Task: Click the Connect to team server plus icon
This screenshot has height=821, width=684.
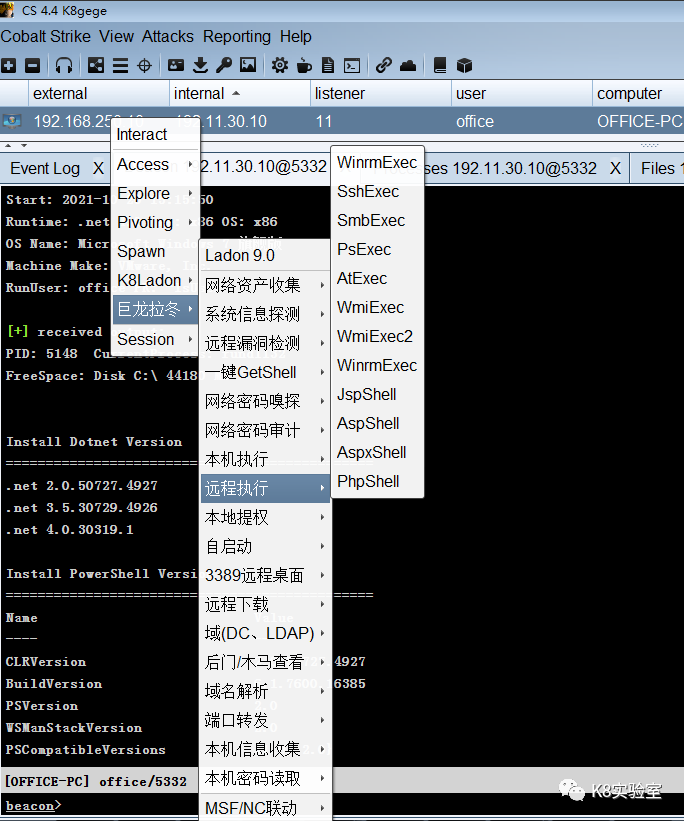Action: coord(8,65)
